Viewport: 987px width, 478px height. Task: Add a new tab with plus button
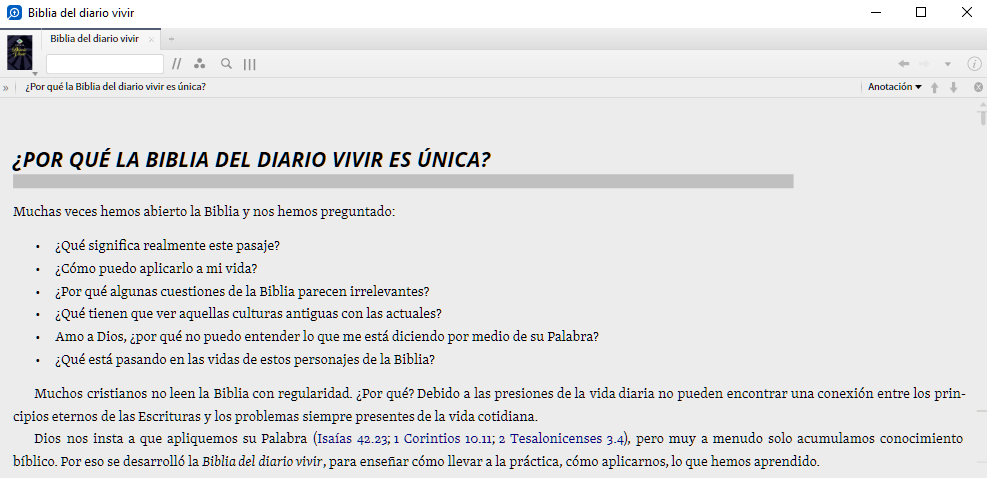(171, 39)
